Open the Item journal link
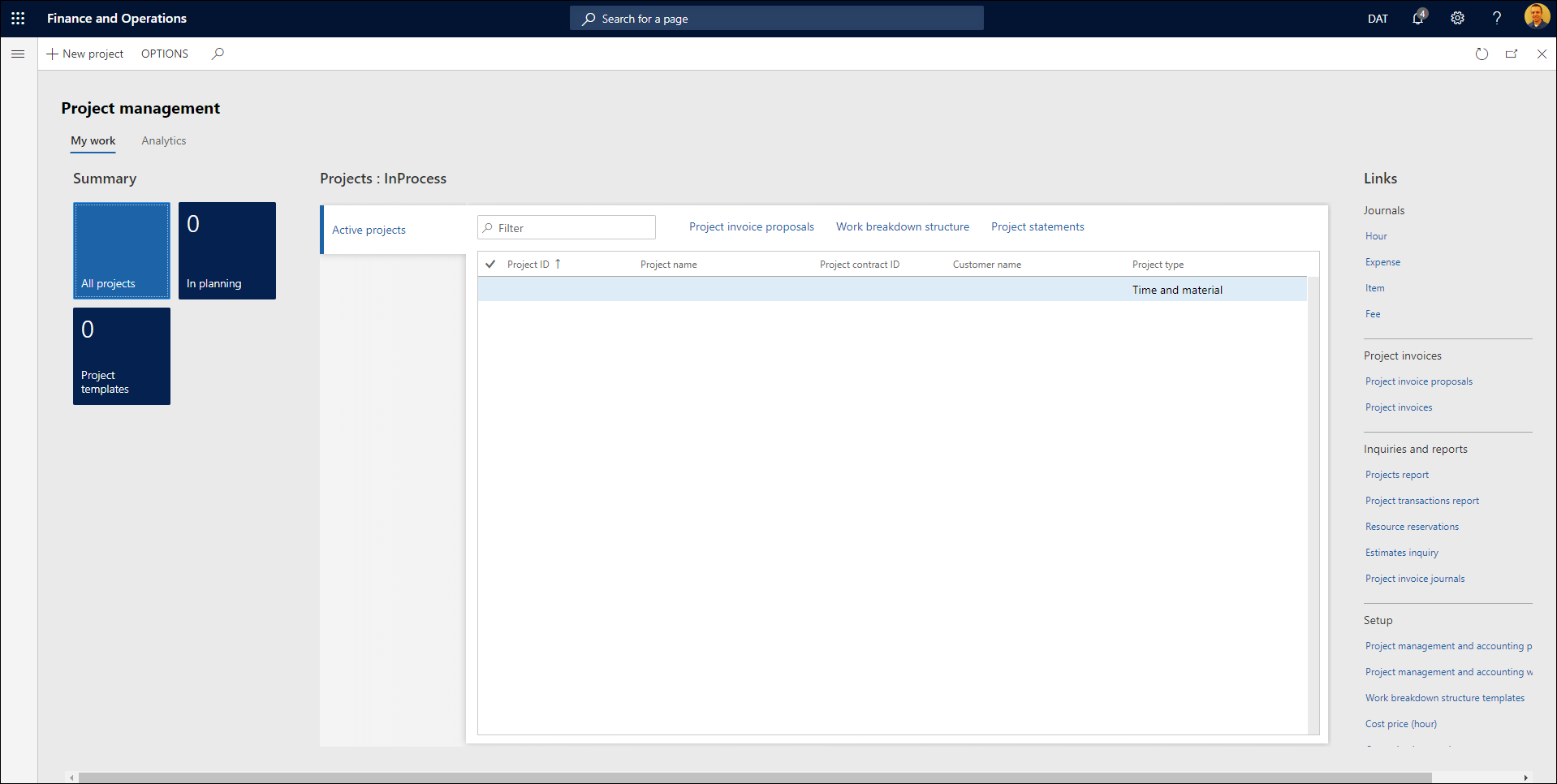The image size is (1557, 784). (1374, 288)
